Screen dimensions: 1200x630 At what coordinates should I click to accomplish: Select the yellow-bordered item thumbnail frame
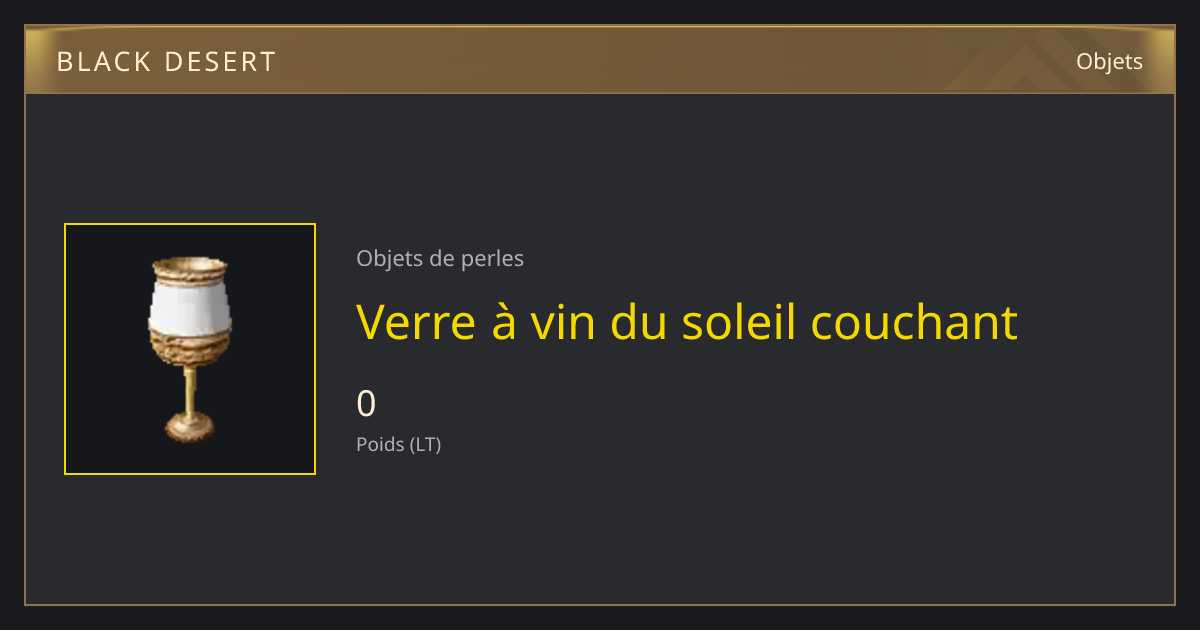click(x=190, y=349)
